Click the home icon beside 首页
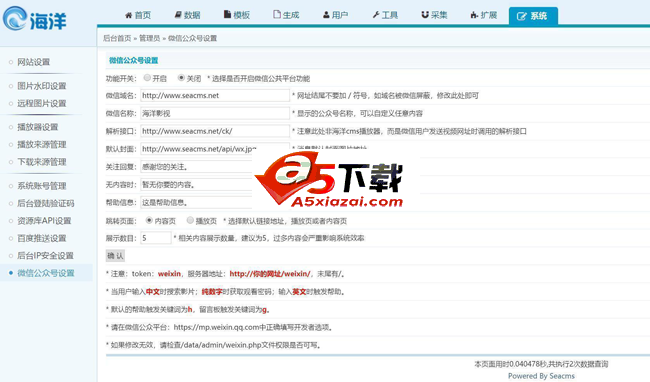 (129, 15)
